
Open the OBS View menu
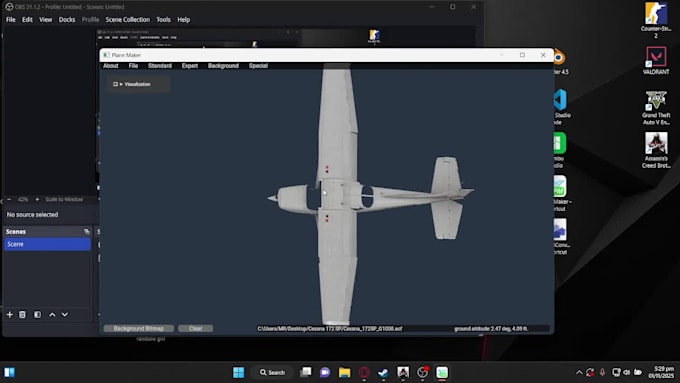coord(46,20)
